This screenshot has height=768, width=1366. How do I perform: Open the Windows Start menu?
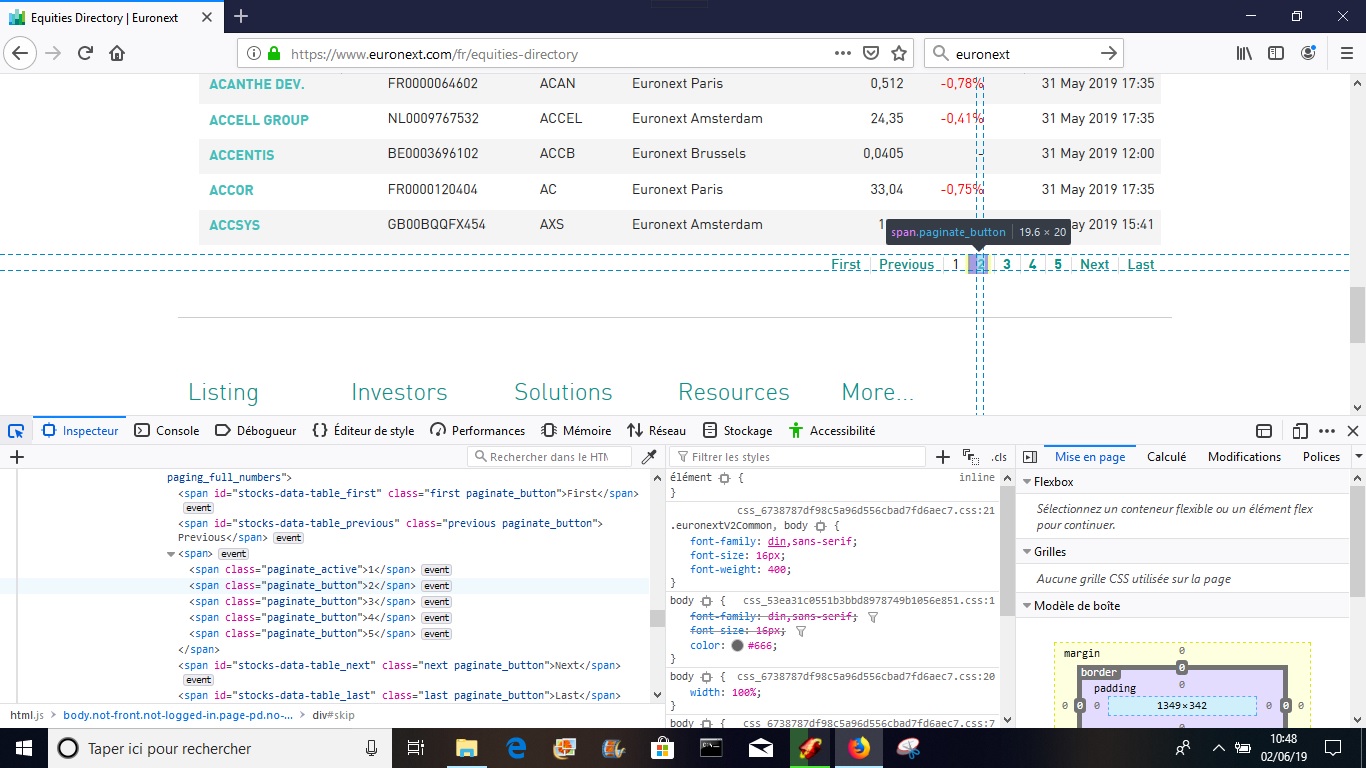click(x=22, y=748)
